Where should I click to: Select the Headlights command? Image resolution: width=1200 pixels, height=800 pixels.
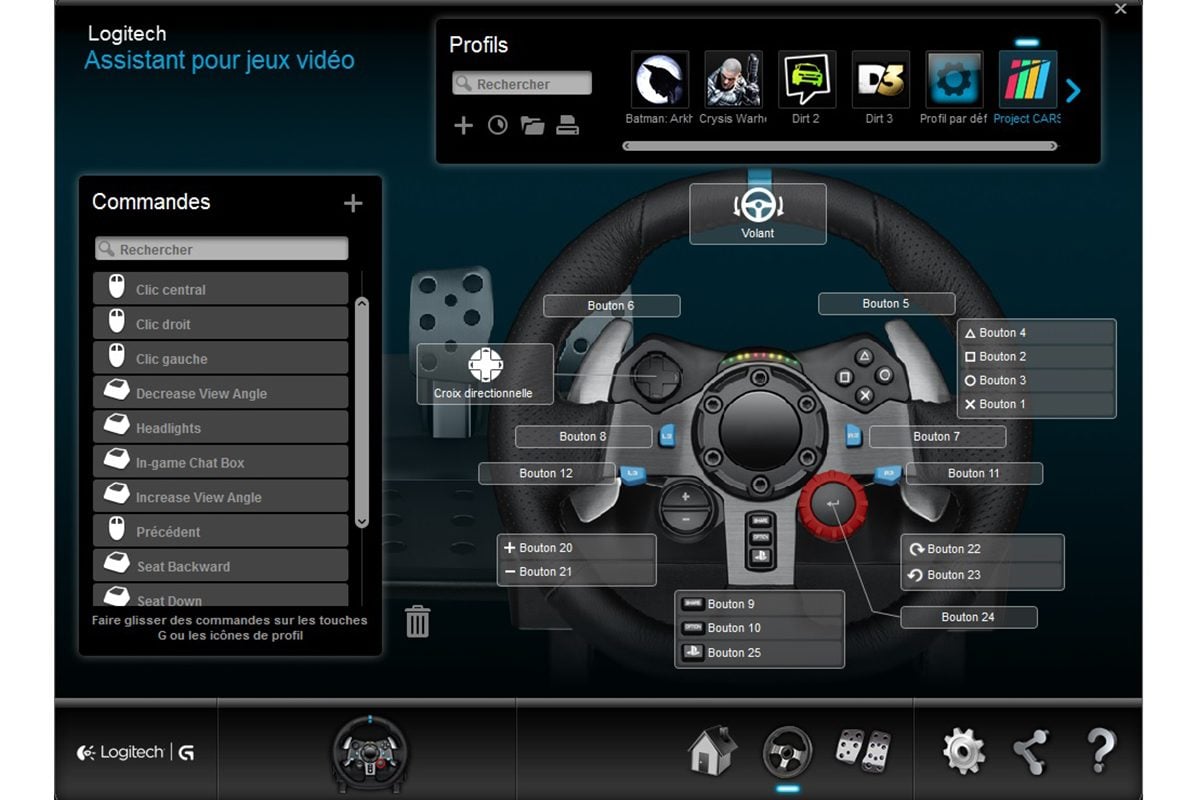[x=221, y=427]
